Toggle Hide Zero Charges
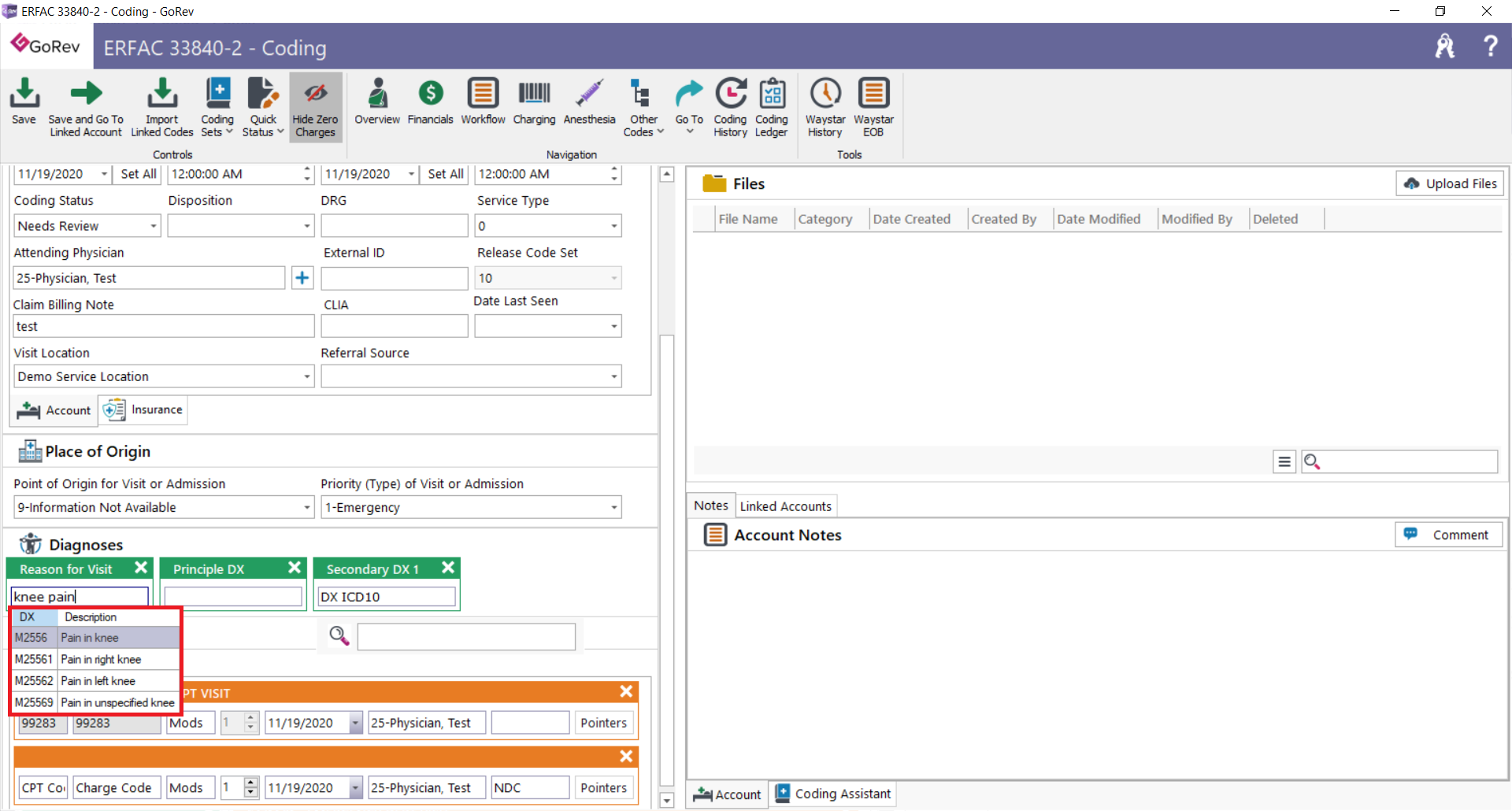This screenshot has width=1512, height=811. 315,108
